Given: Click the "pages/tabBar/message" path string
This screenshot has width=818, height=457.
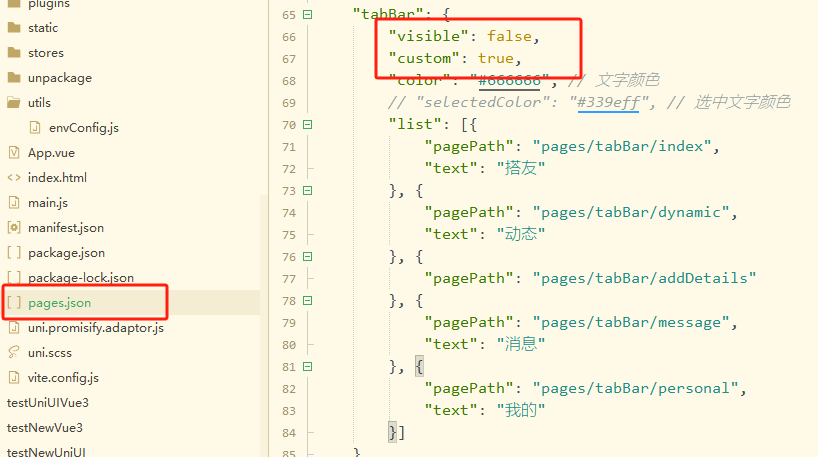Looking at the screenshot, I should point(631,322).
